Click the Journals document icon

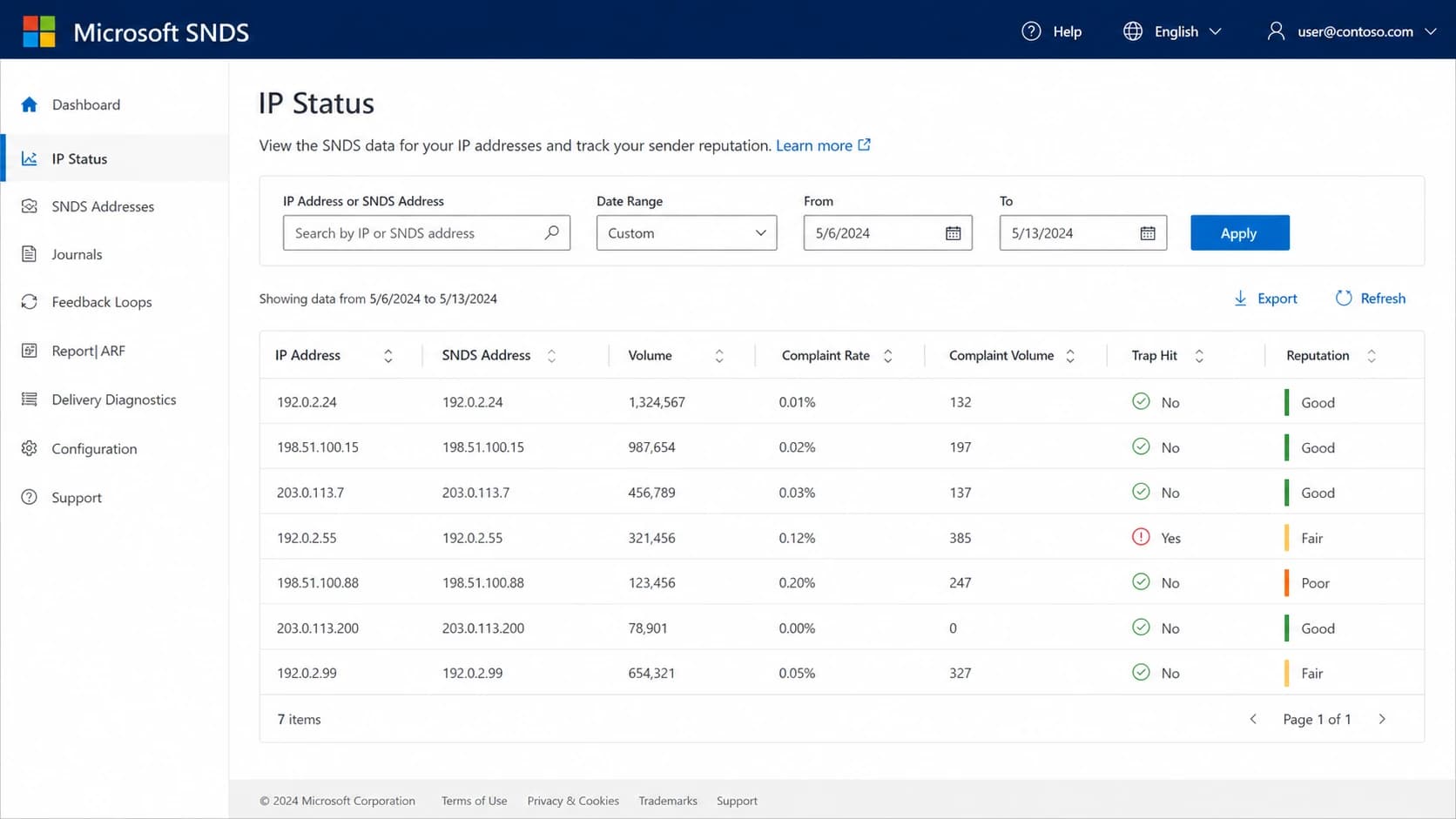30,254
